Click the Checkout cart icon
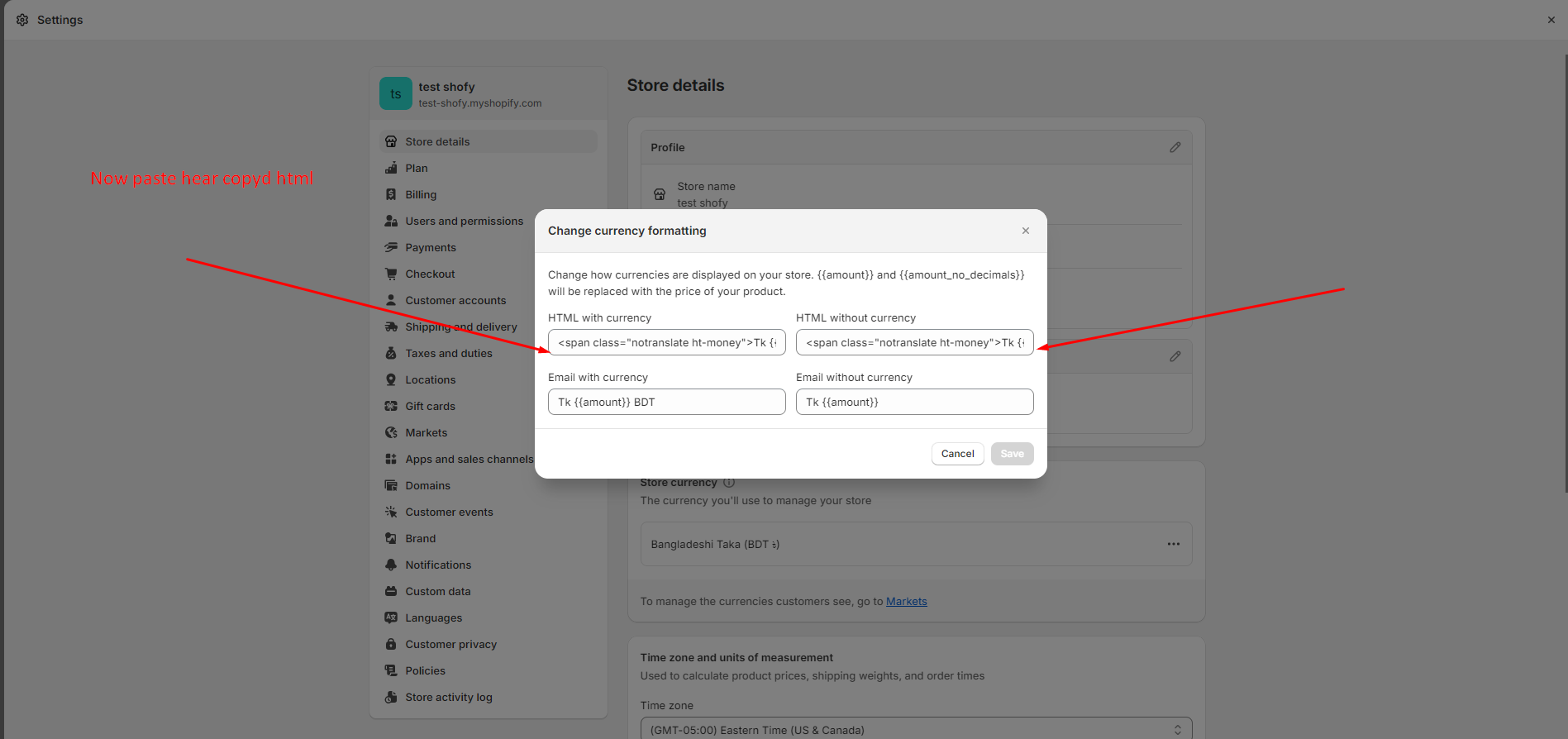This screenshot has width=1568, height=739. click(x=391, y=274)
